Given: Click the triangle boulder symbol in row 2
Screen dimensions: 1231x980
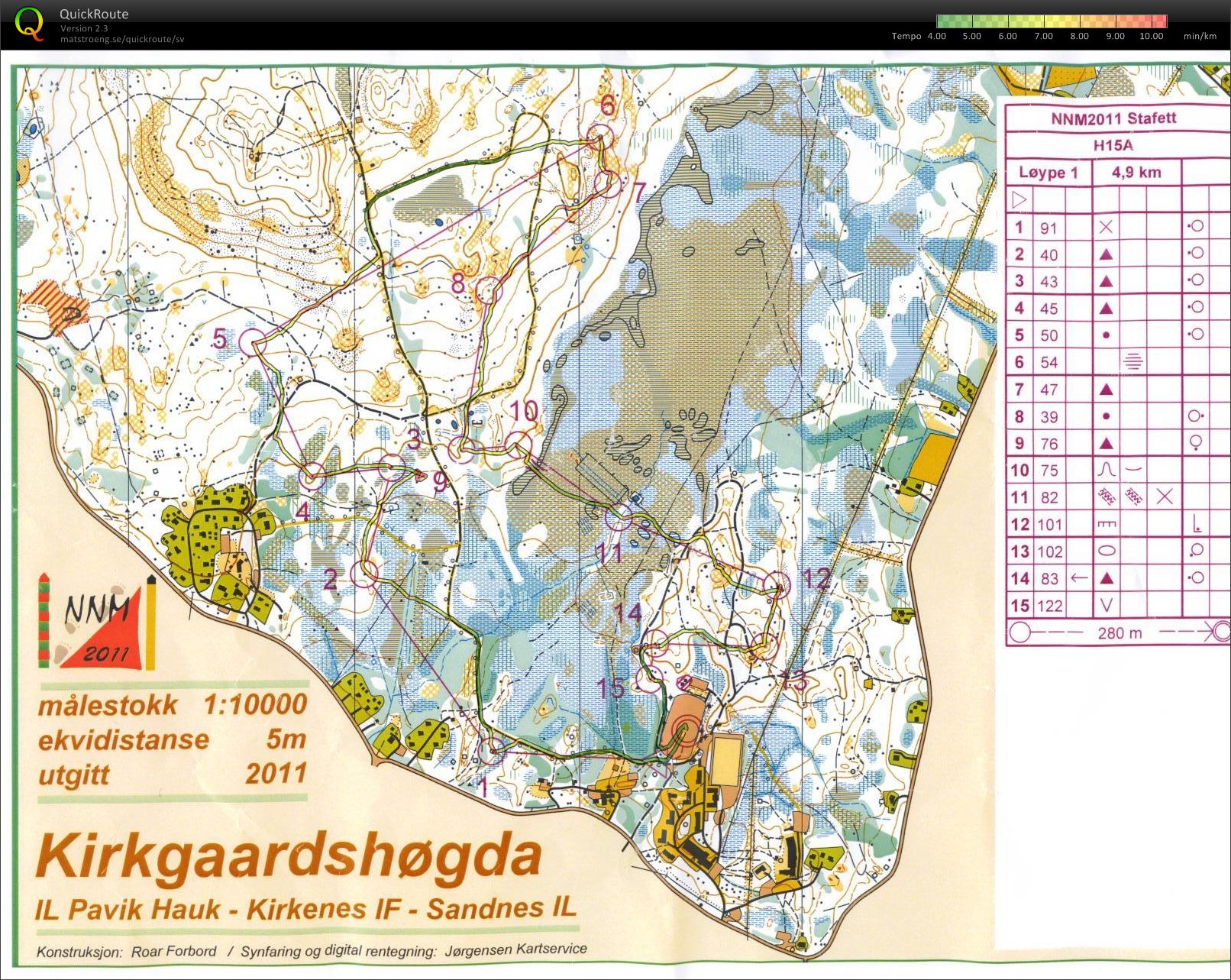Looking at the screenshot, I should [x=1105, y=254].
